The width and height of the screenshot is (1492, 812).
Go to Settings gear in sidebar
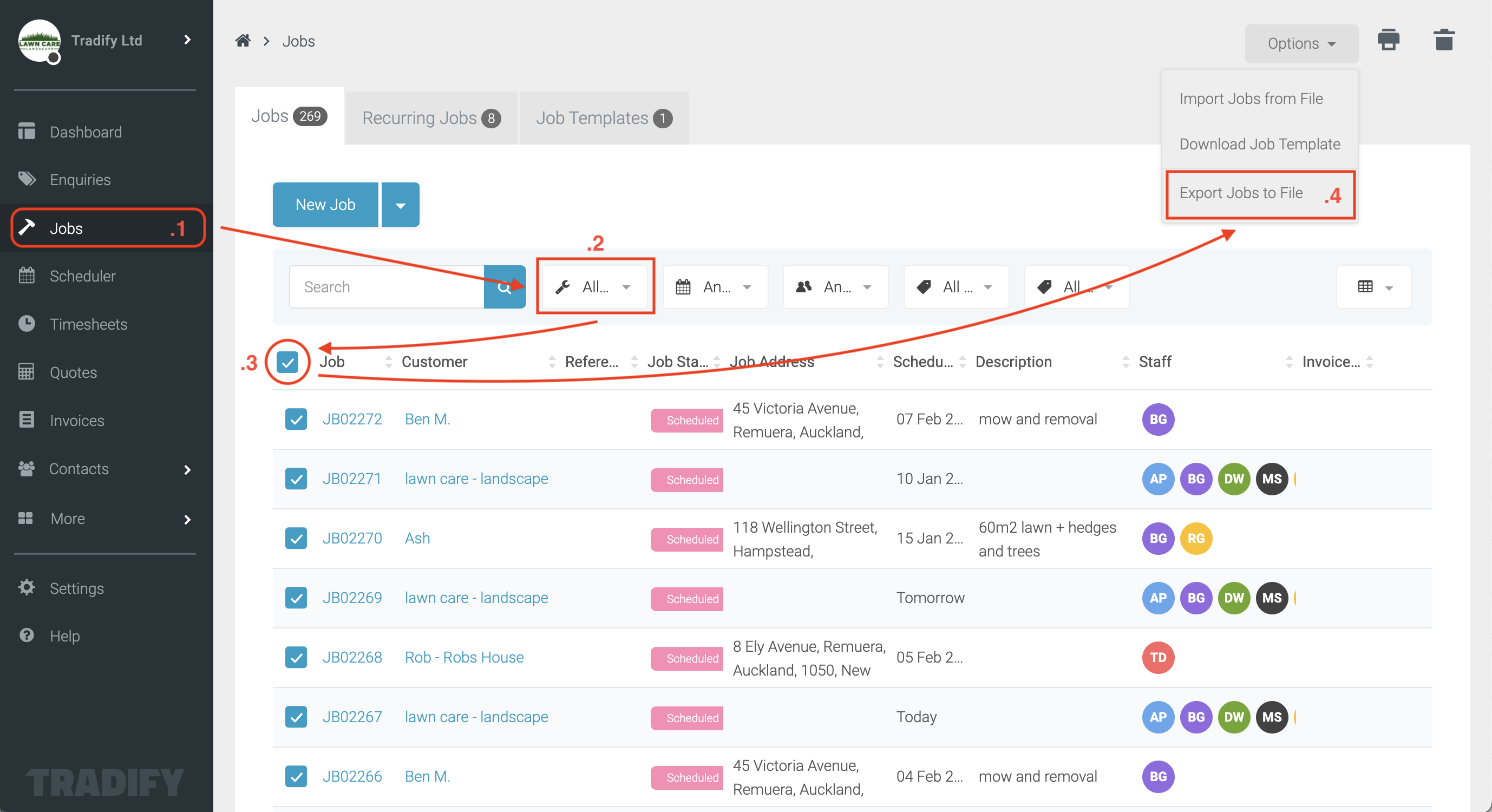point(76,588)
